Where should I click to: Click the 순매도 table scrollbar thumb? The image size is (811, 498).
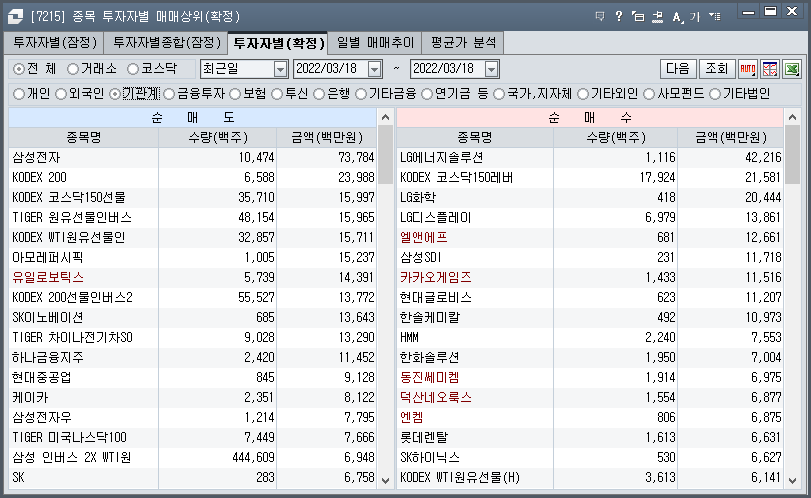coord(385,154)
